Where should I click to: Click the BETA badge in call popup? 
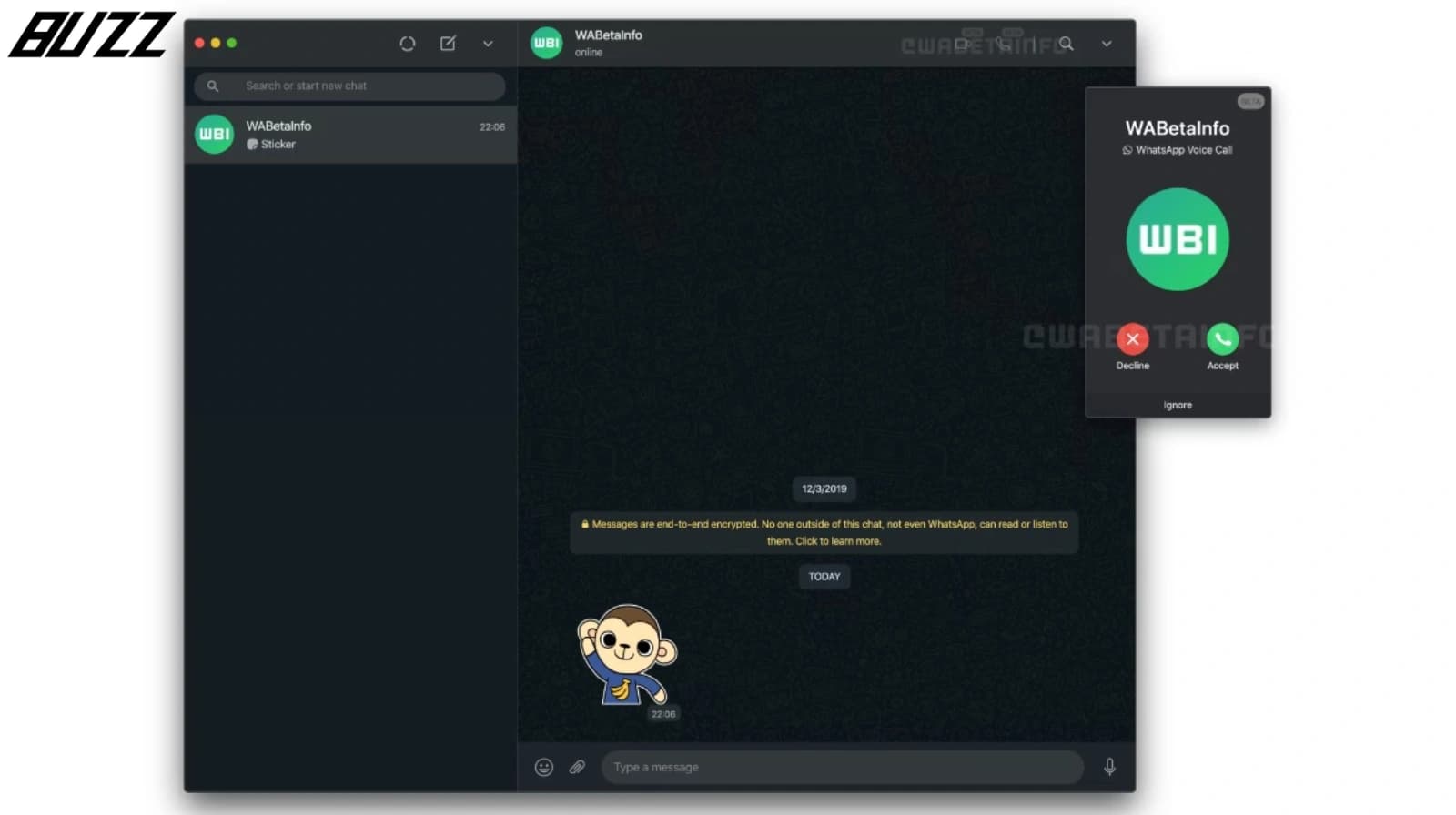(x=1250, y=101)
